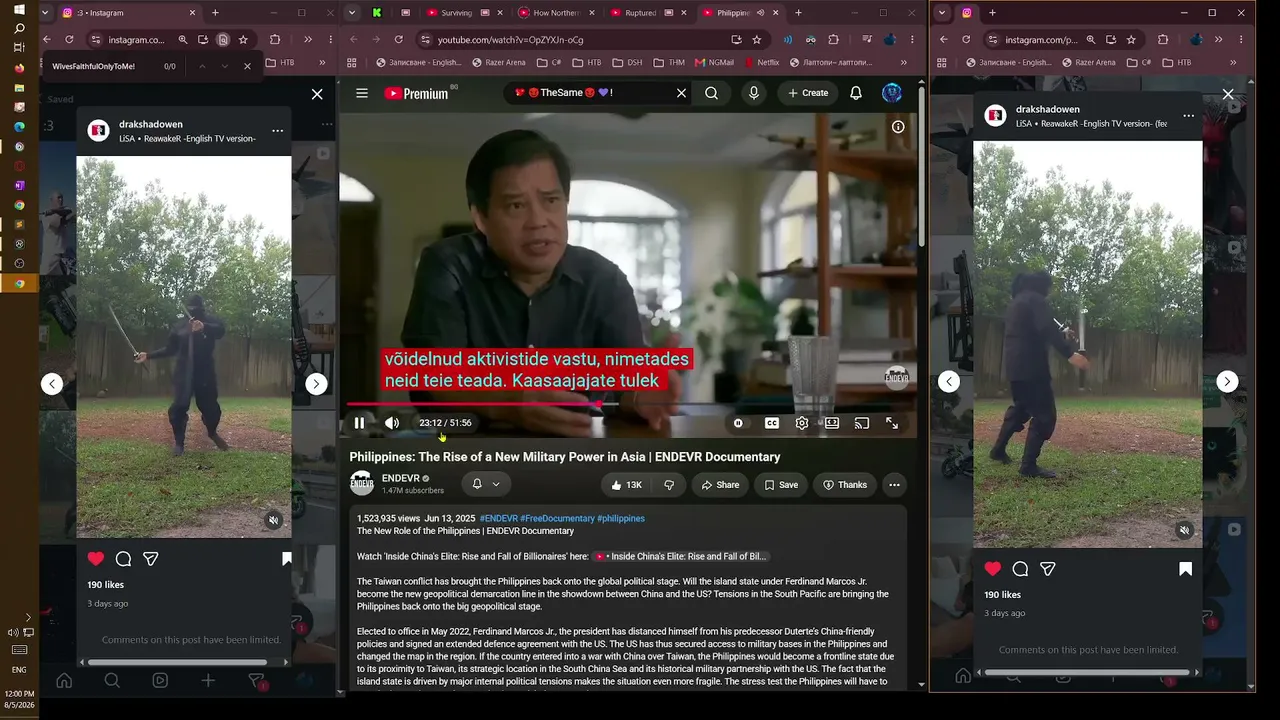Open the YouTube Create button

point(808,93)
